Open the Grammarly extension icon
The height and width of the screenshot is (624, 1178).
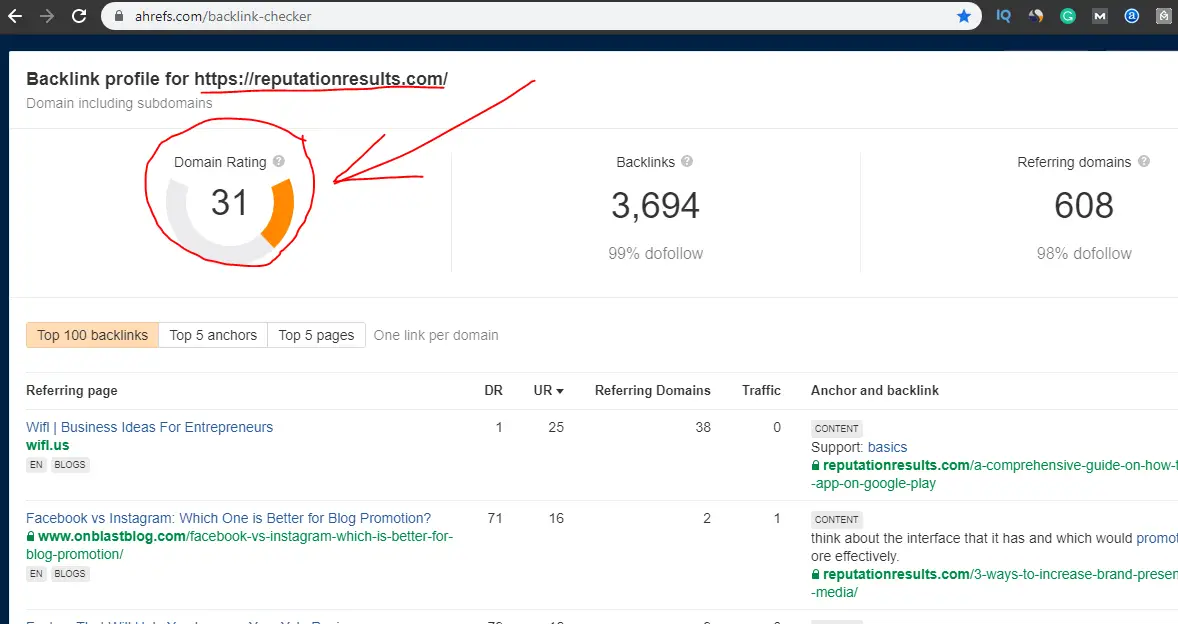pos(1068,16)
